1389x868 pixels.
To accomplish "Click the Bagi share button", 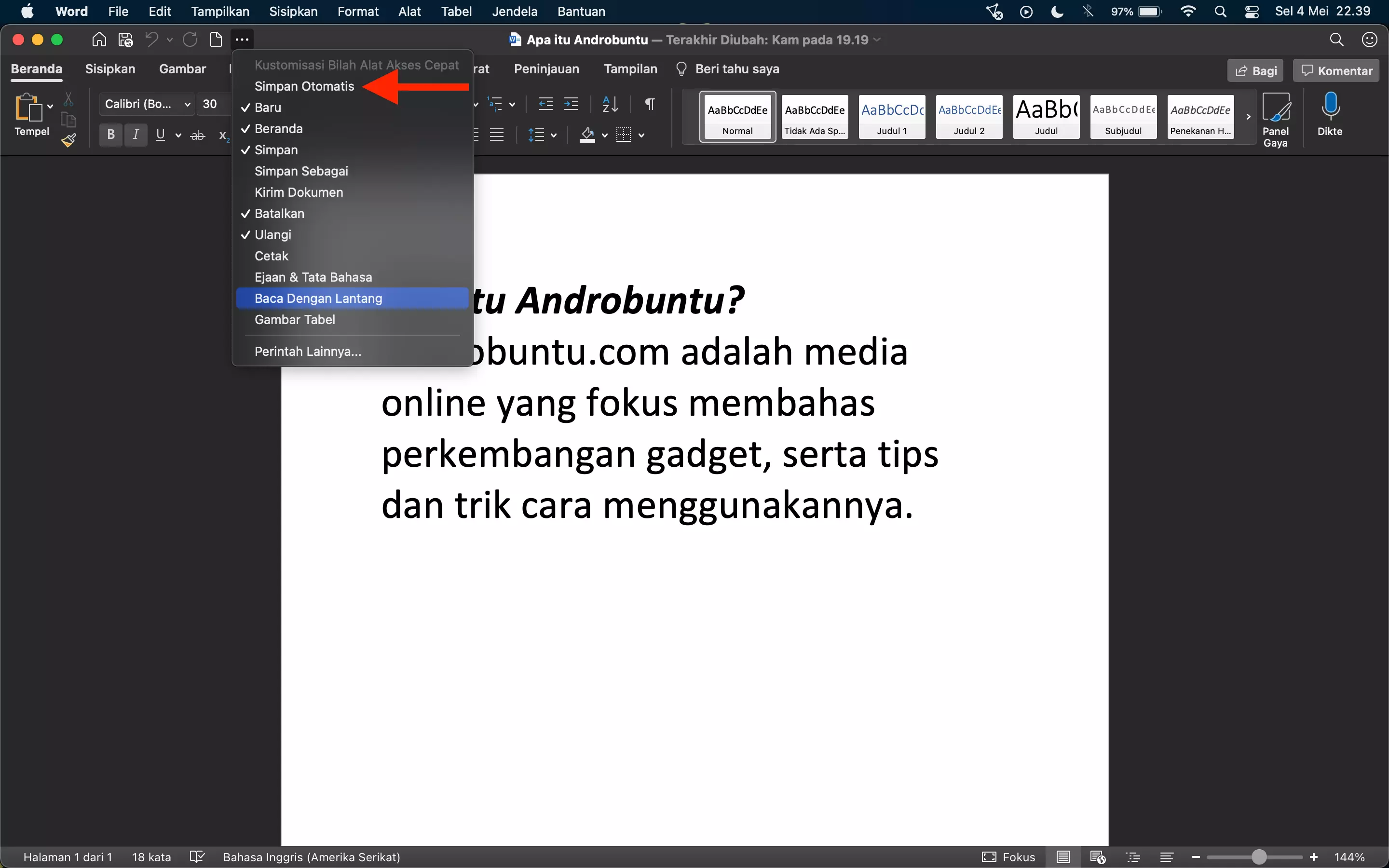I will coord(1255,70).
